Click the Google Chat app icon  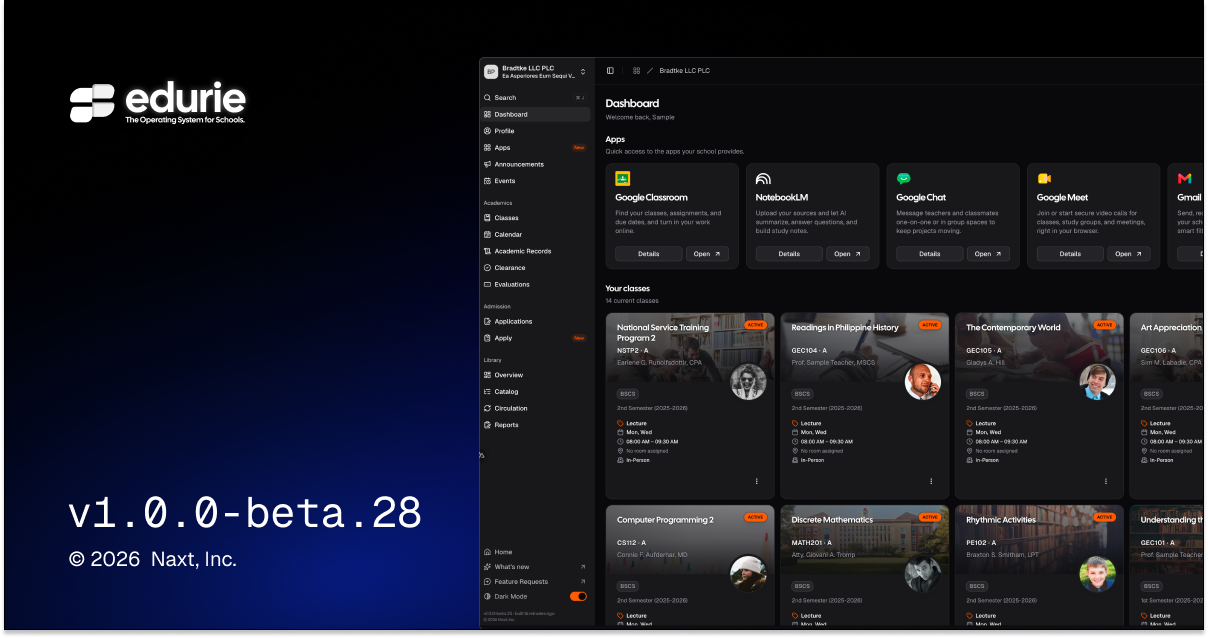point(903,179)
